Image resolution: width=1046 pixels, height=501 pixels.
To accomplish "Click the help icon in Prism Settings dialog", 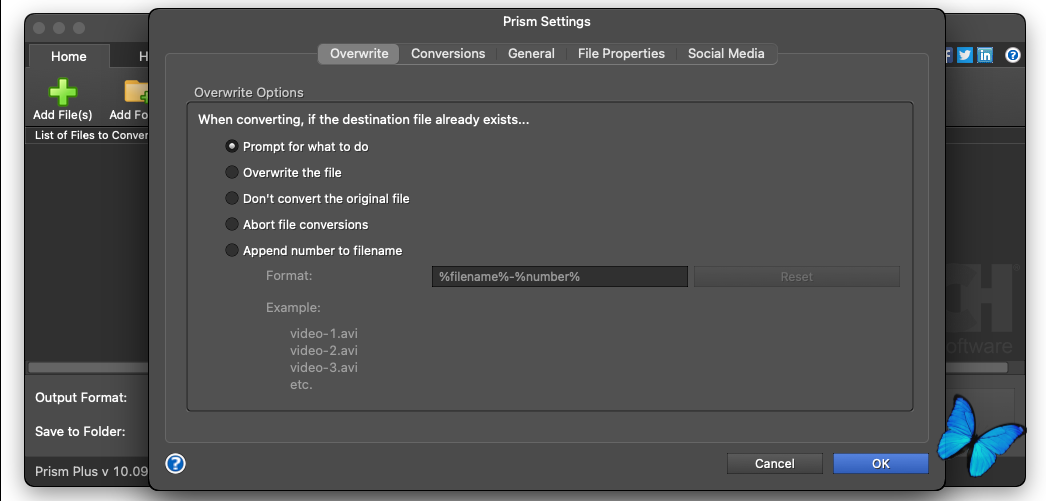I will 176,463.
